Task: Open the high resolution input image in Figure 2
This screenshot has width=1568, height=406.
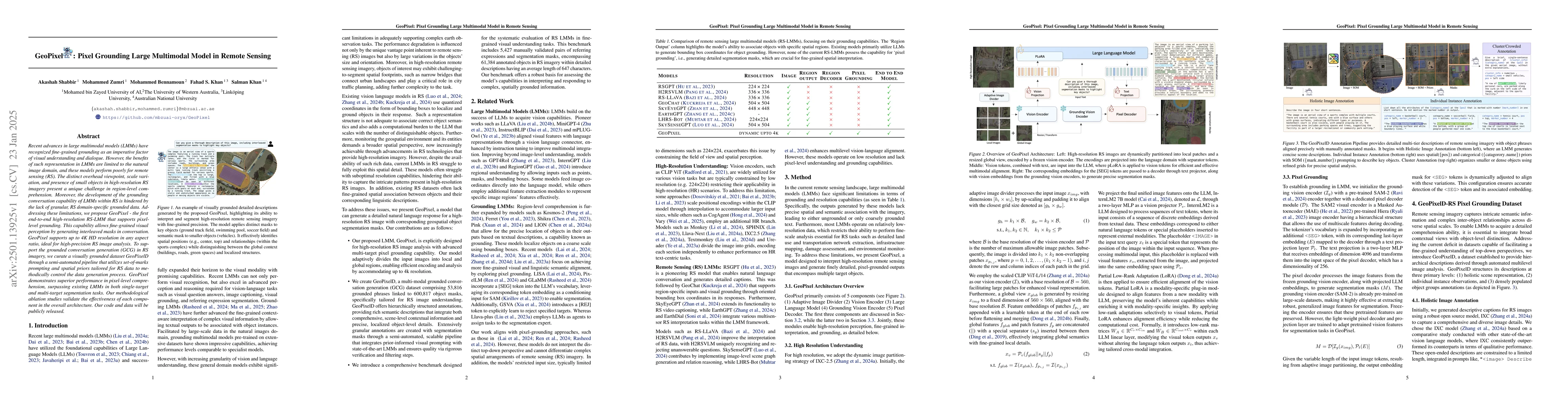Action: pos(994,68)
